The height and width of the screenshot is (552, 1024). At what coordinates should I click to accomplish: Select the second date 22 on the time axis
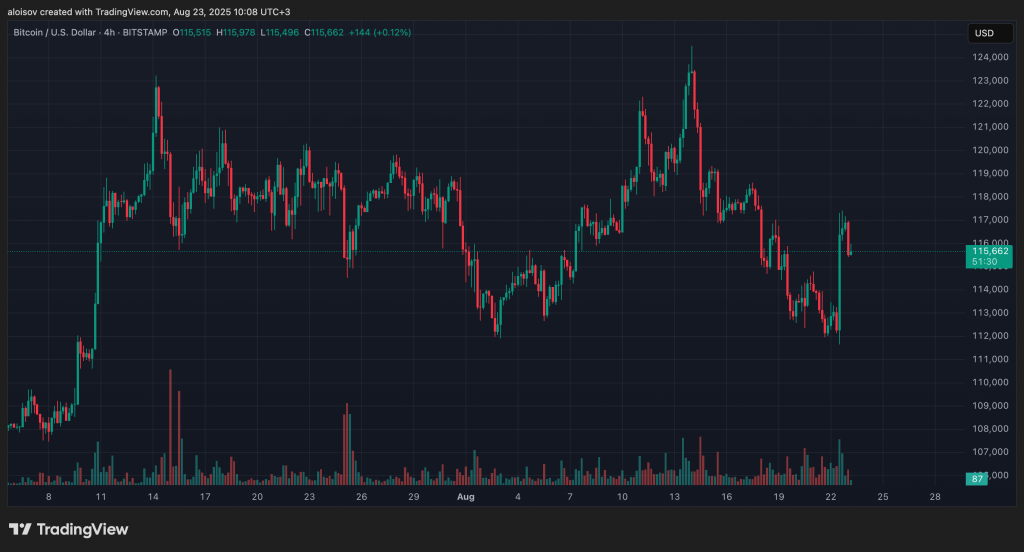coord(831,496)
